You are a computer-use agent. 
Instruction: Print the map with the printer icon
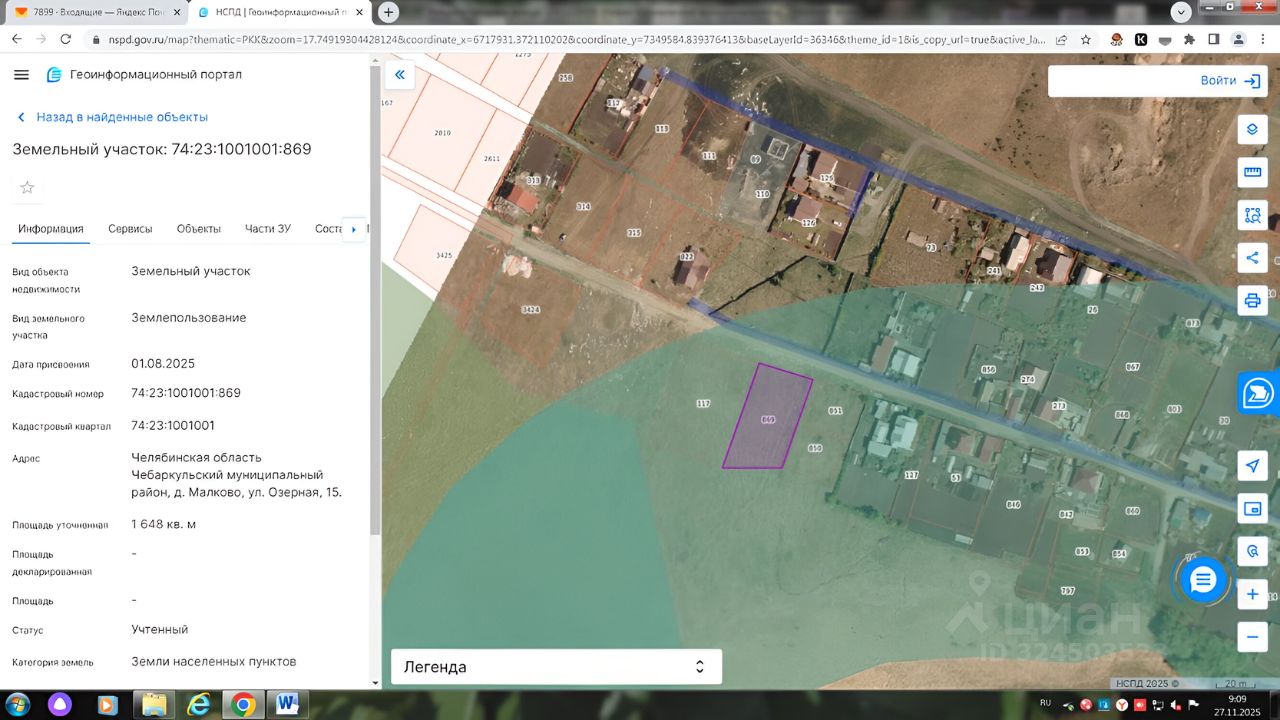[x=1252, y=300]
